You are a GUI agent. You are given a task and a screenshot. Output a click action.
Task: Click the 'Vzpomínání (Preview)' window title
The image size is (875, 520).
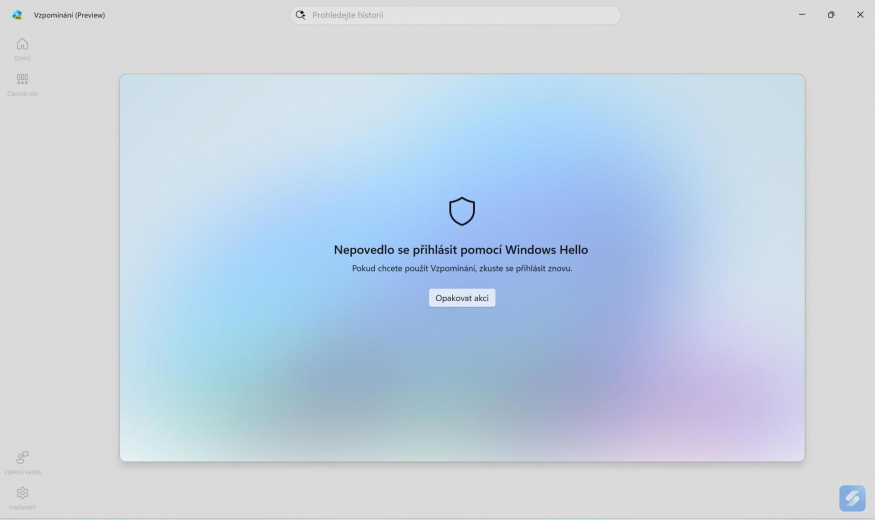pos(69,15)
